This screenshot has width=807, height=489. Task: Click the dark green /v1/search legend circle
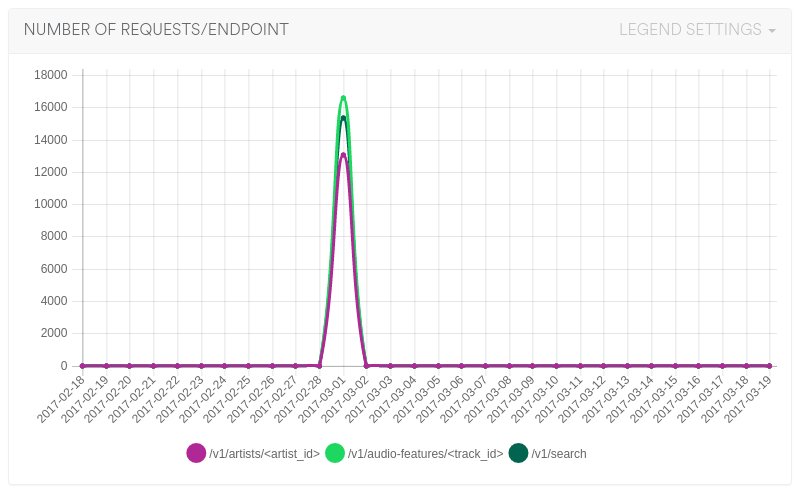coord(518,453)
